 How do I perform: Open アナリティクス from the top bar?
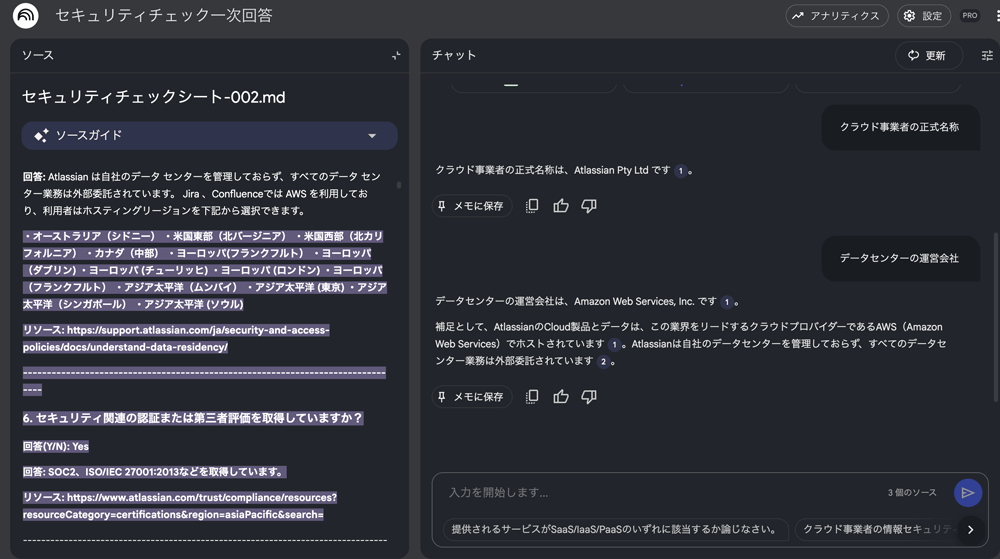(837, 16)
